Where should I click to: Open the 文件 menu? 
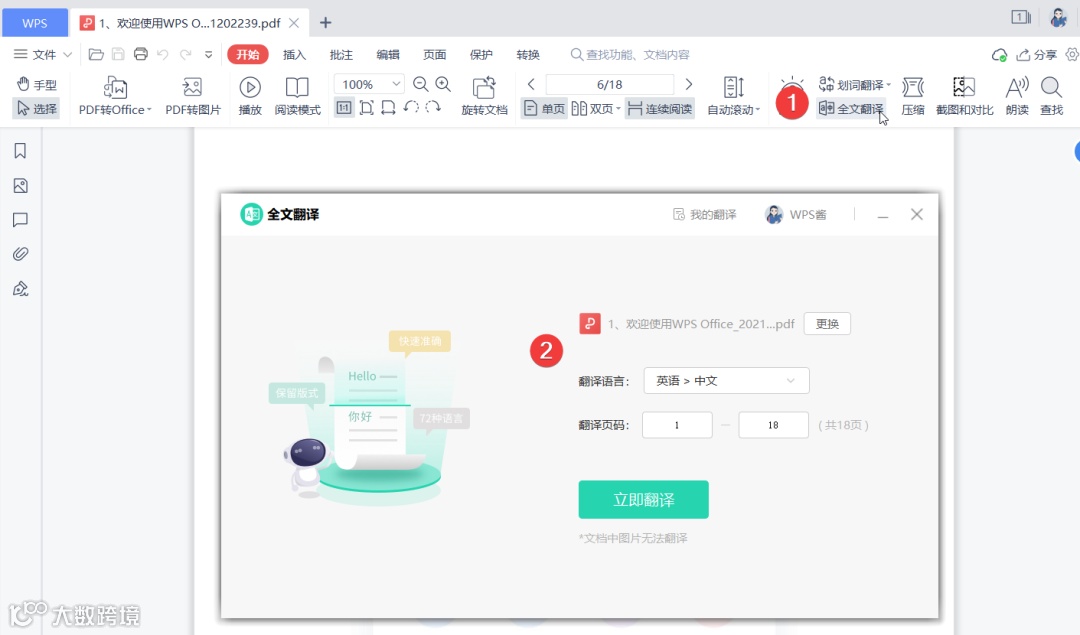[x=36, y=54]
